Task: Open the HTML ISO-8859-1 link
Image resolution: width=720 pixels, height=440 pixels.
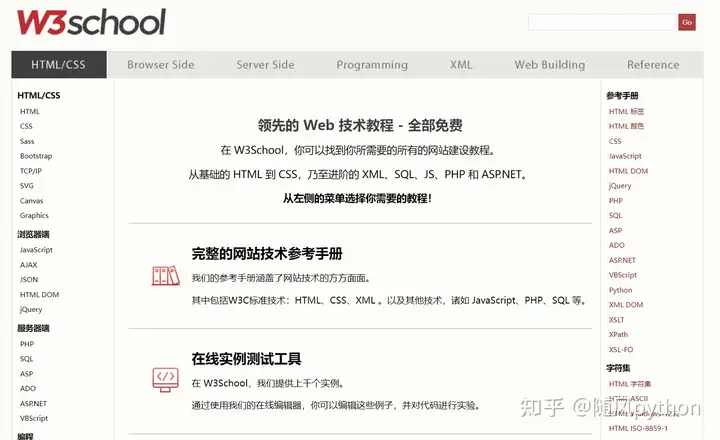Action: point(638,429)
